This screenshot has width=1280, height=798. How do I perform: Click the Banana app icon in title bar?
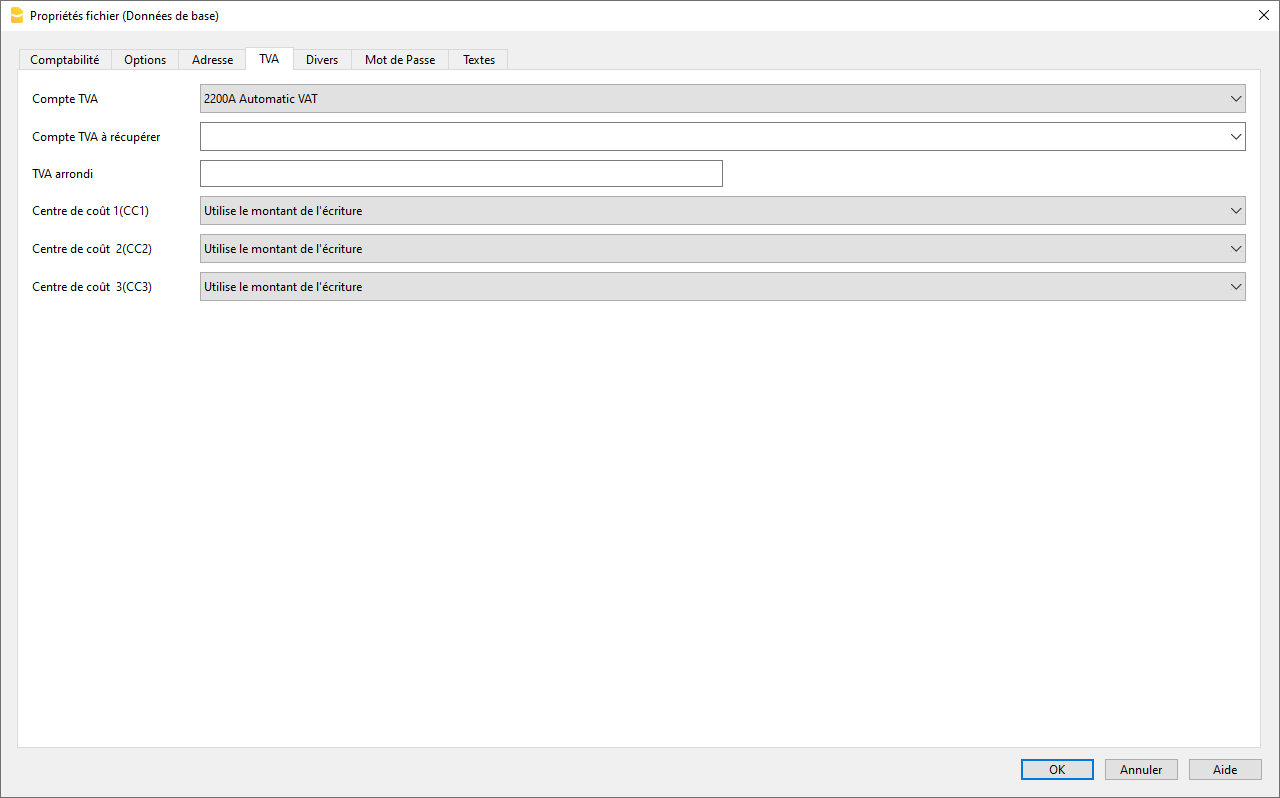point(16,15)
